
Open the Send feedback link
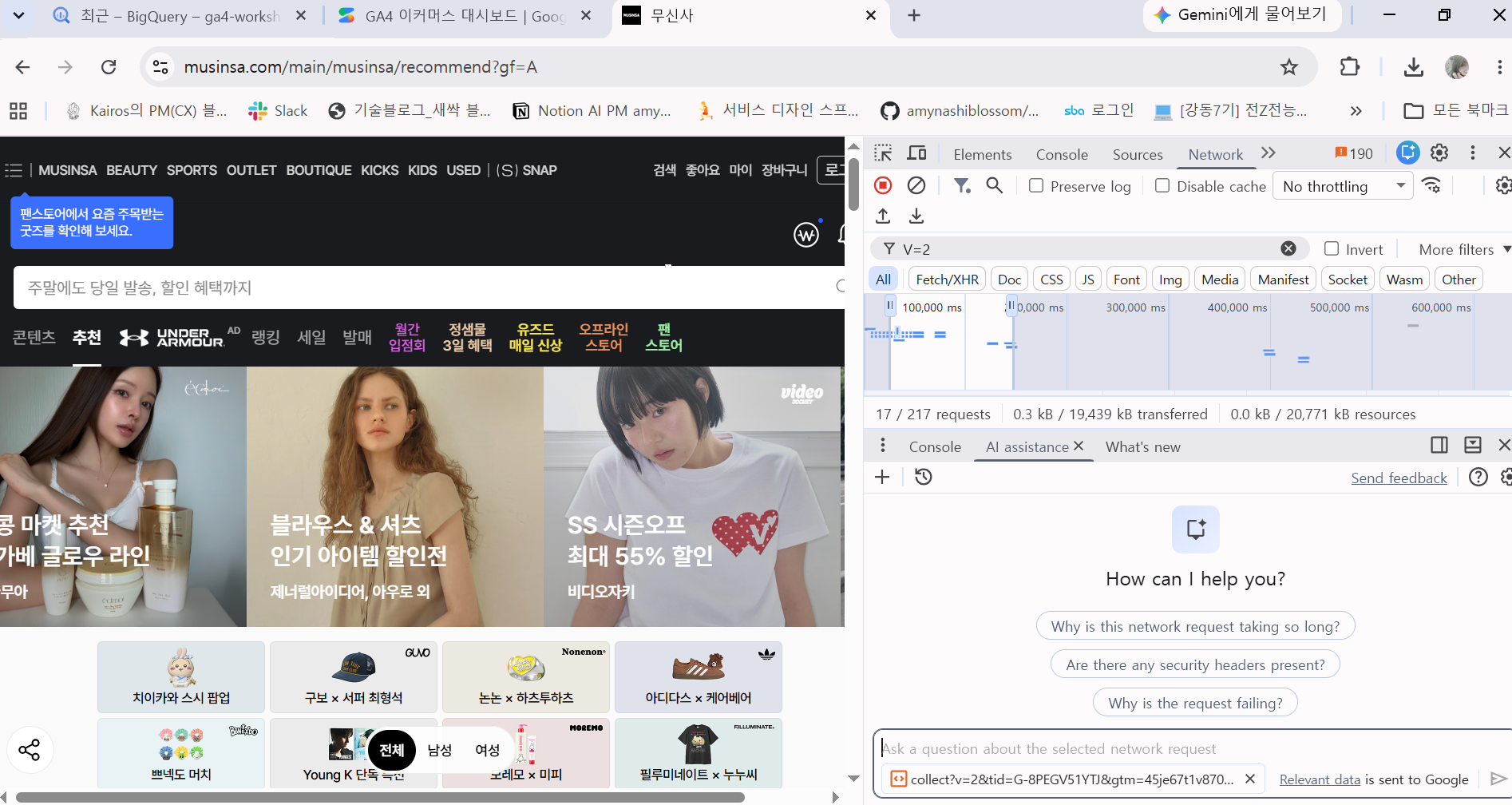(x=1399, y=478)
